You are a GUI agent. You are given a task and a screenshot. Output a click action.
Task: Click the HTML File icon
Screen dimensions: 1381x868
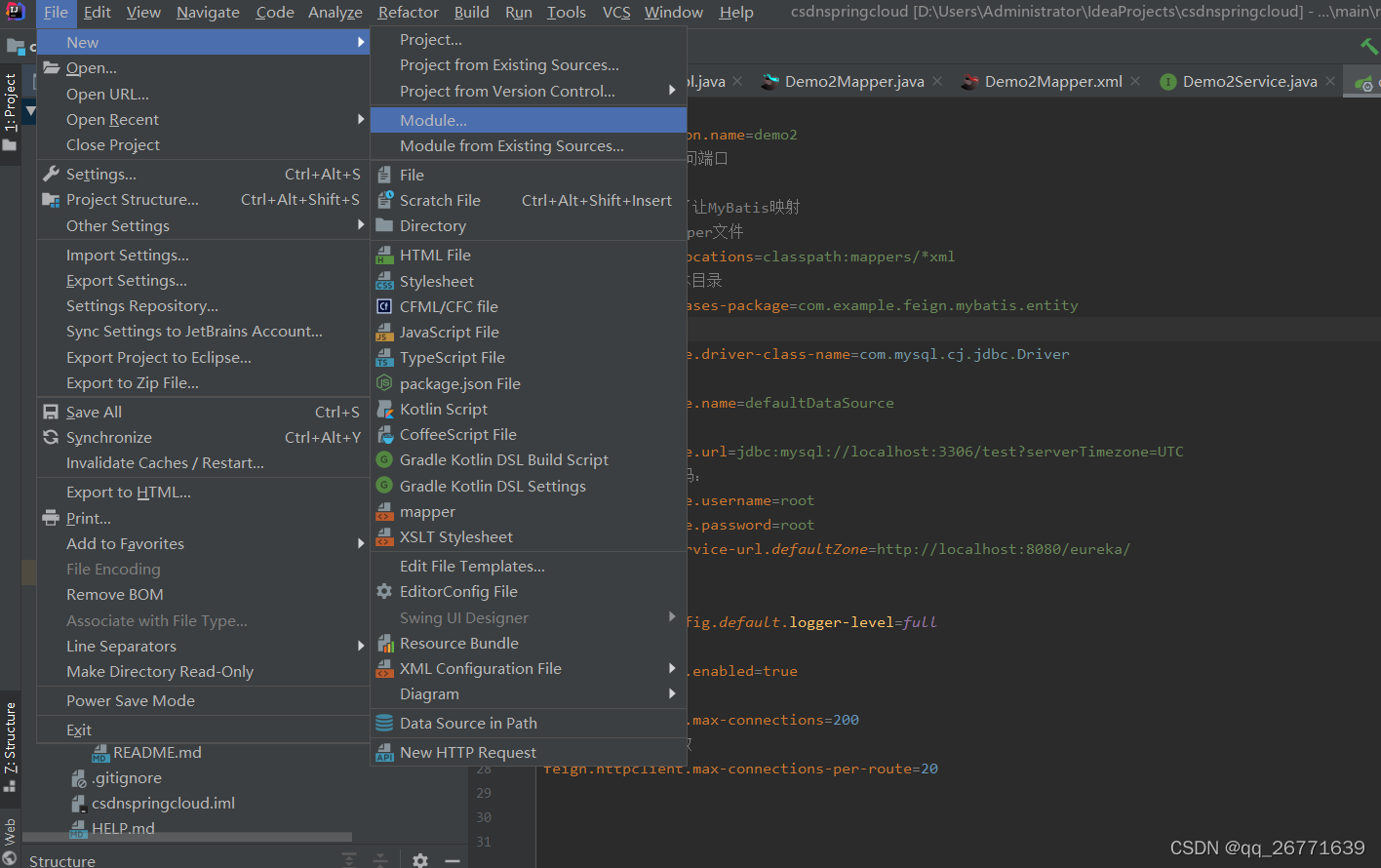384,255
